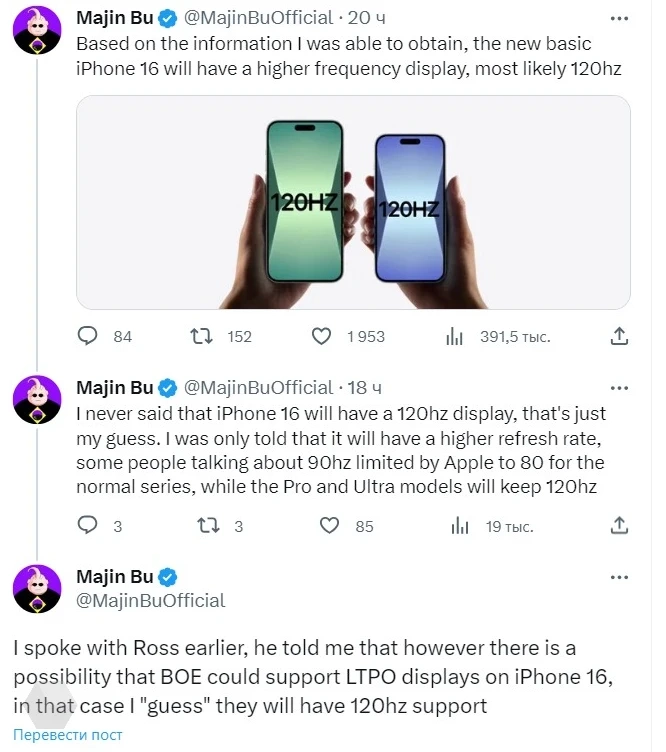Like the second tweet with 85 likes
The image size is (666, 752).
[329, 525]
